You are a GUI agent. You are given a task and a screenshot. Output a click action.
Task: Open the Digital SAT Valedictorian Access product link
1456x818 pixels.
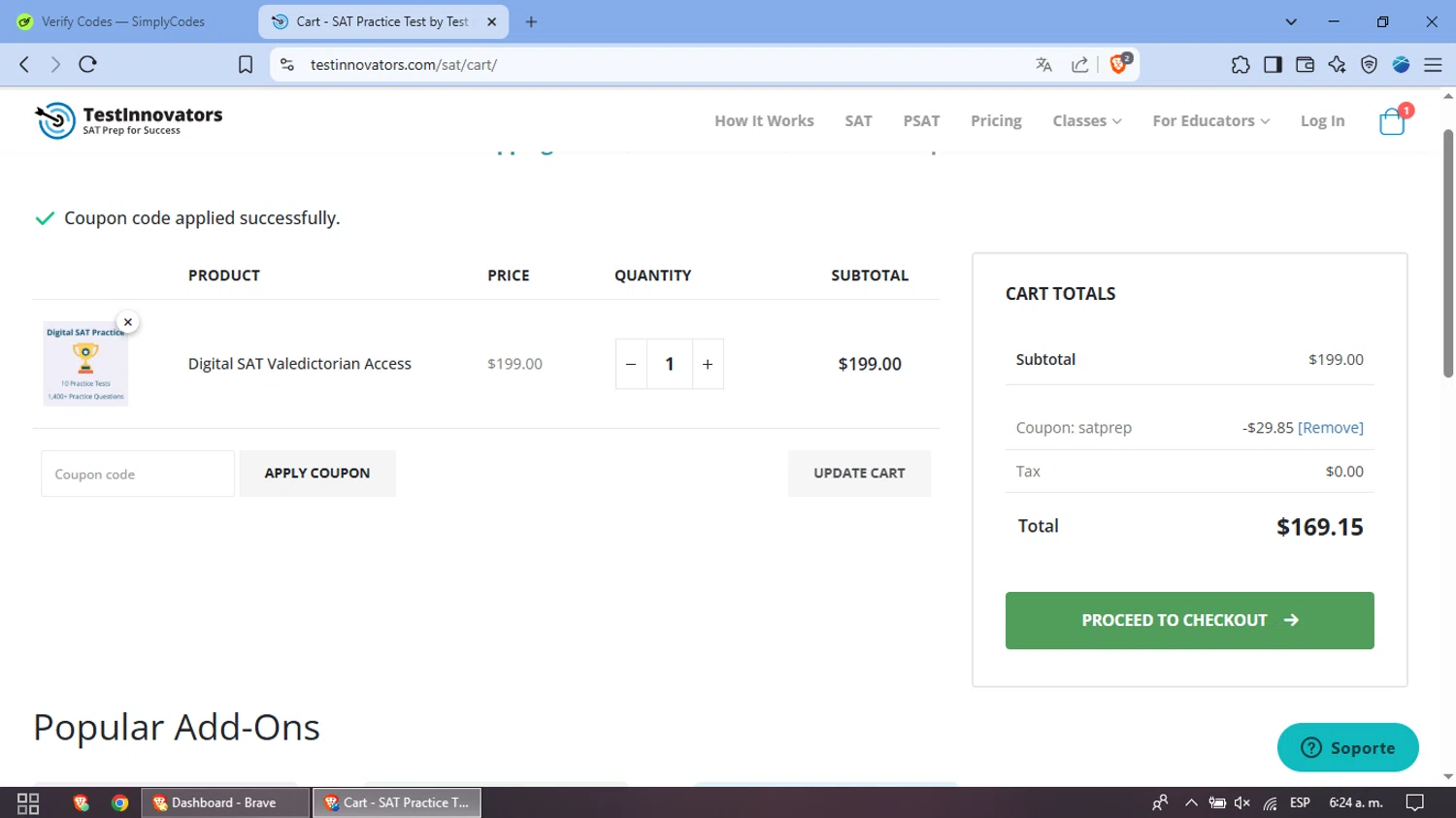pos(300,364)
